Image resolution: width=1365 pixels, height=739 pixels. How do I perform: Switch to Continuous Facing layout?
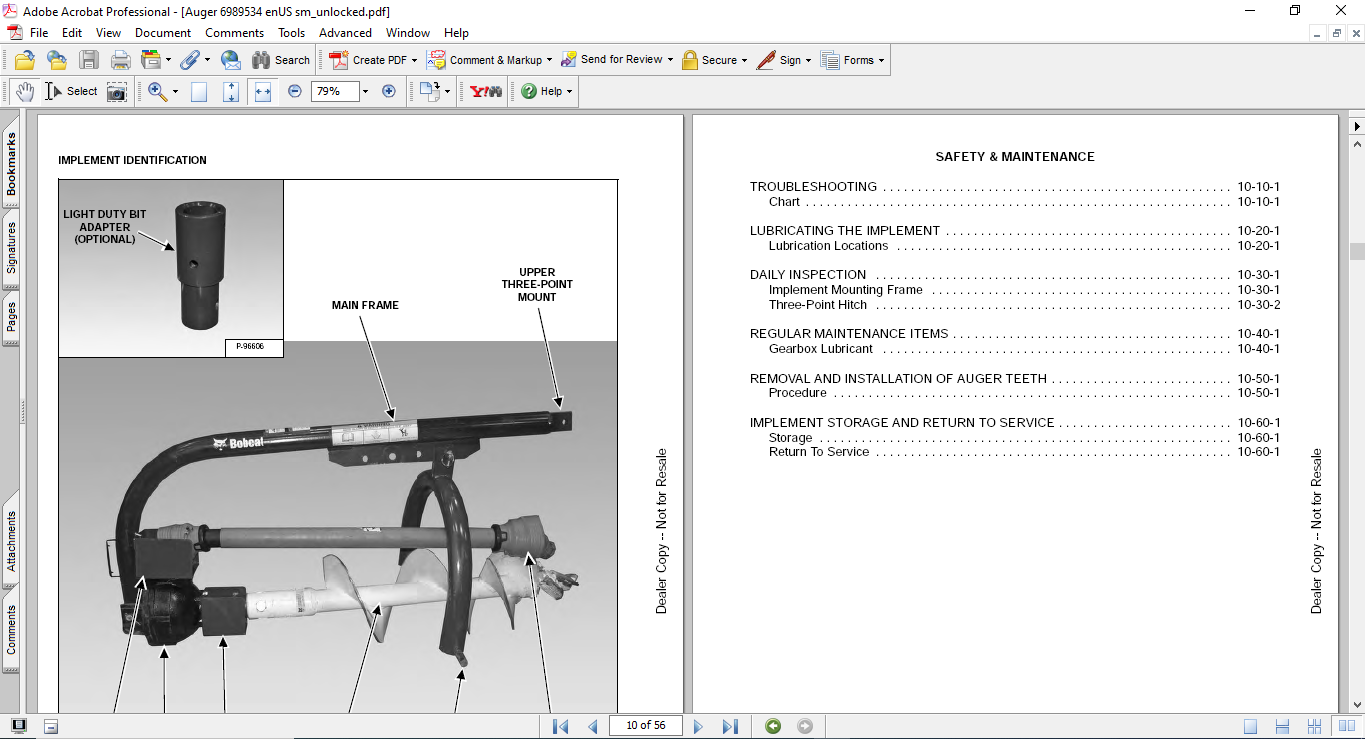pyautogui.click(x=1314, y=726)
